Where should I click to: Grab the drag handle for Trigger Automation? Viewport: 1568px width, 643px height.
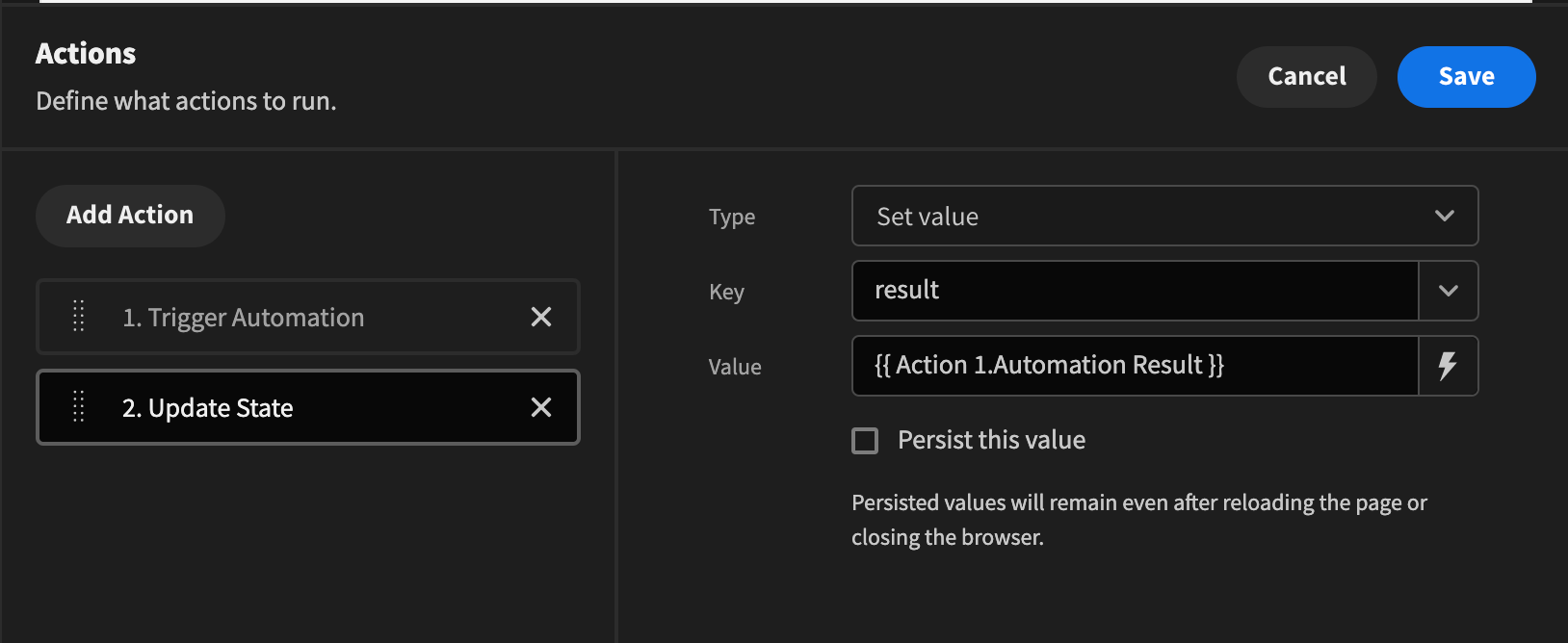(79, 317)
